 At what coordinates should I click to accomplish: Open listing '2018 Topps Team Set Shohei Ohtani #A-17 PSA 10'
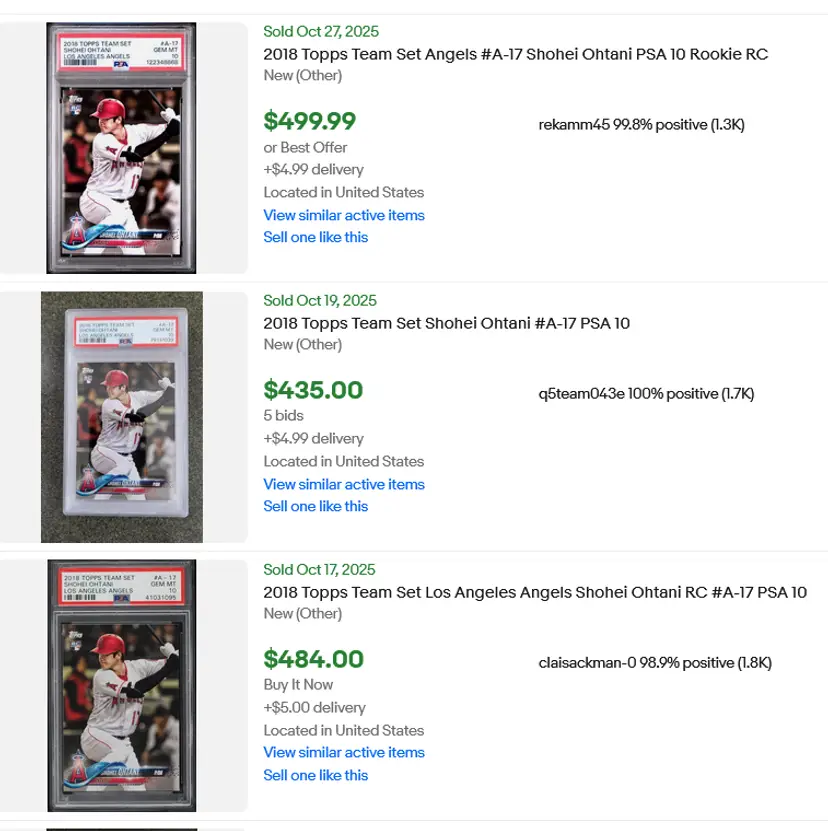coord(446,323)
